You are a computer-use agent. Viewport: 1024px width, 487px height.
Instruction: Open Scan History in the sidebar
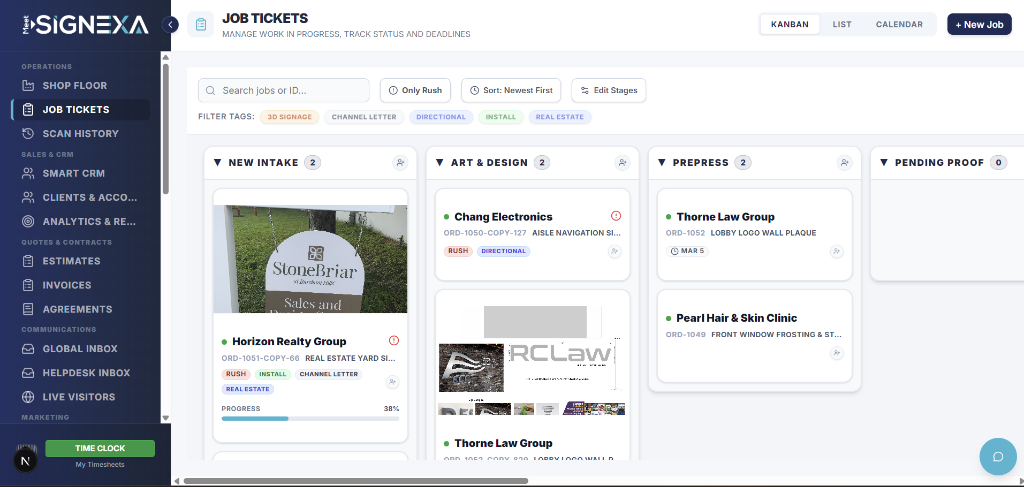(80, 134)
